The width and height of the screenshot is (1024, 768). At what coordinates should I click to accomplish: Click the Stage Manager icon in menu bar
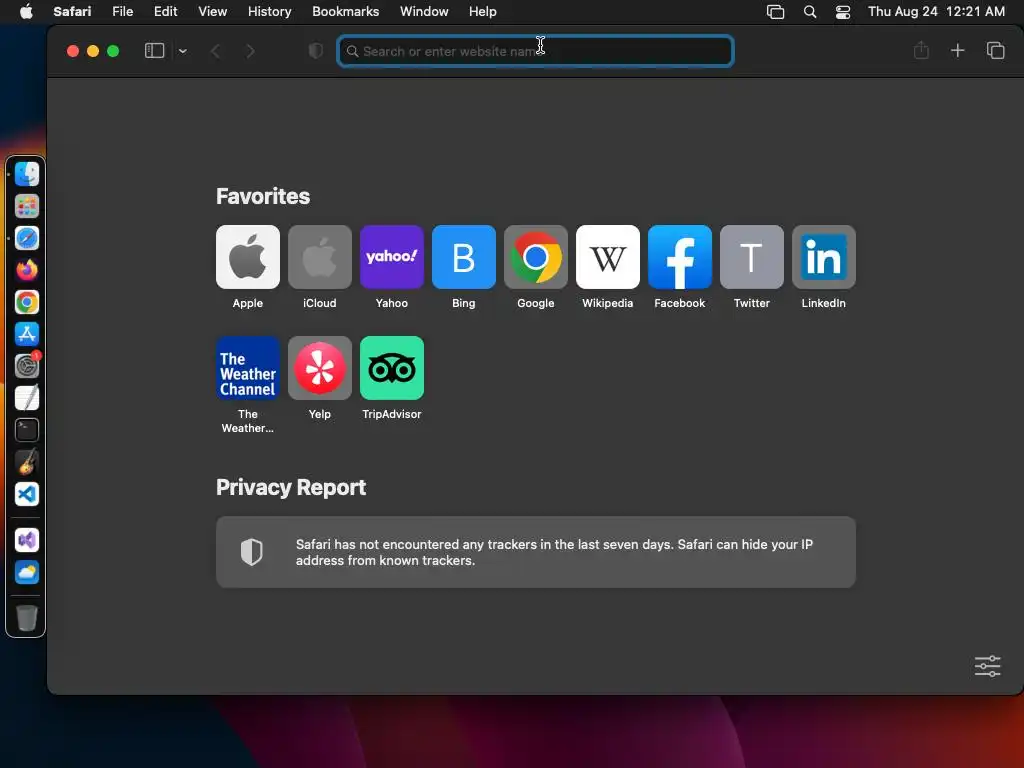(x=775, y=11)
